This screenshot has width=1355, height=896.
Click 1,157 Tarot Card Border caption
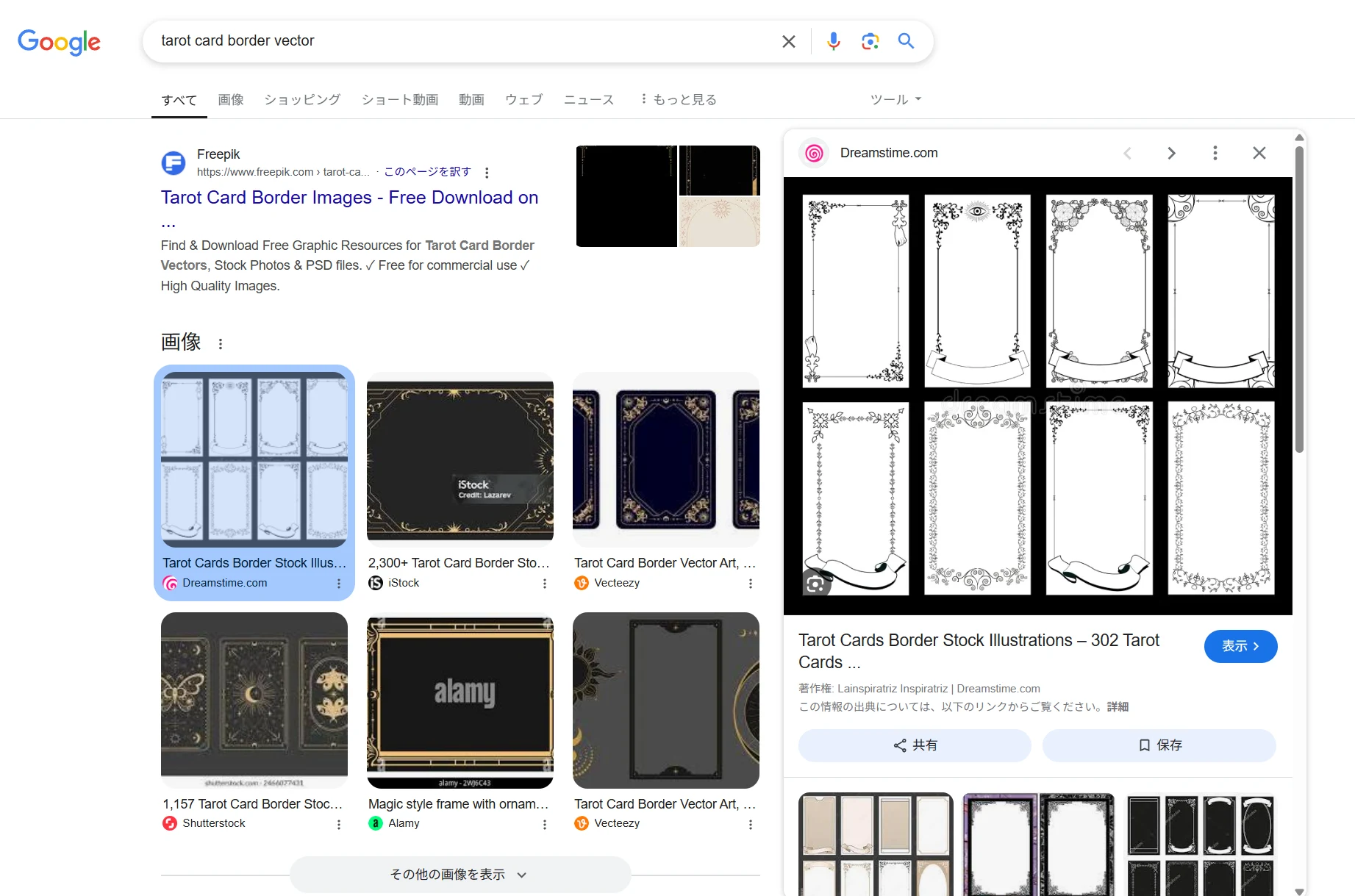[x=253, y=804]
